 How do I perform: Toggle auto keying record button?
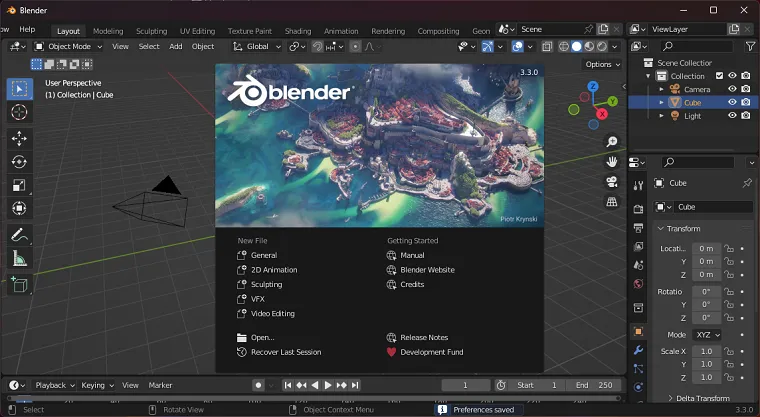click(258, 385)
